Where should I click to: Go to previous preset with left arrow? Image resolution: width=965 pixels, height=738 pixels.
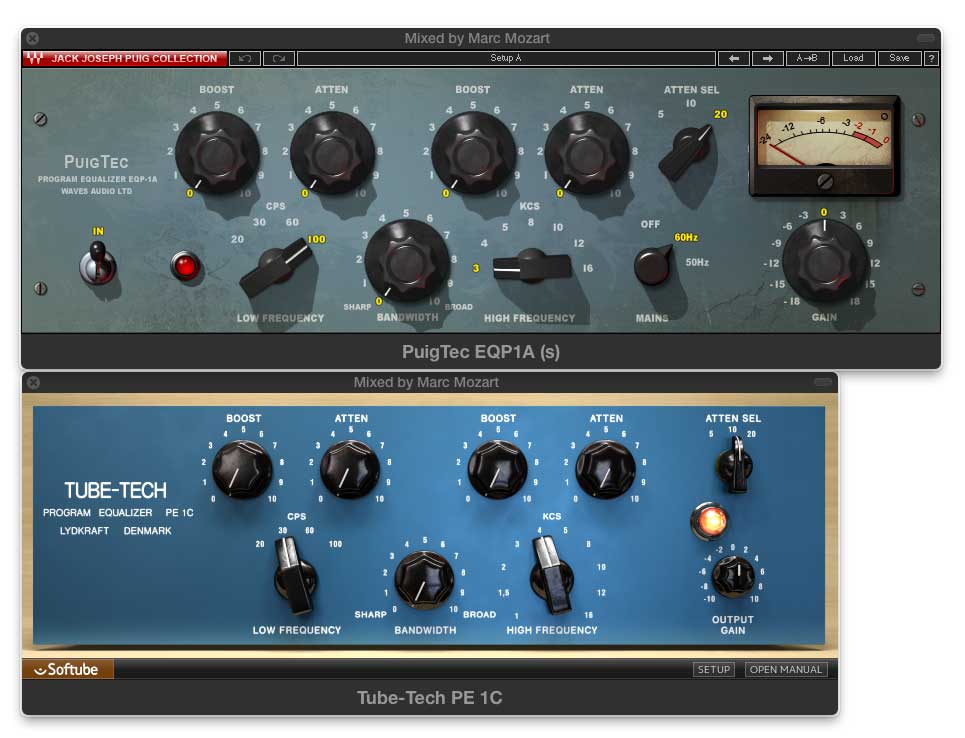[734, 58]
